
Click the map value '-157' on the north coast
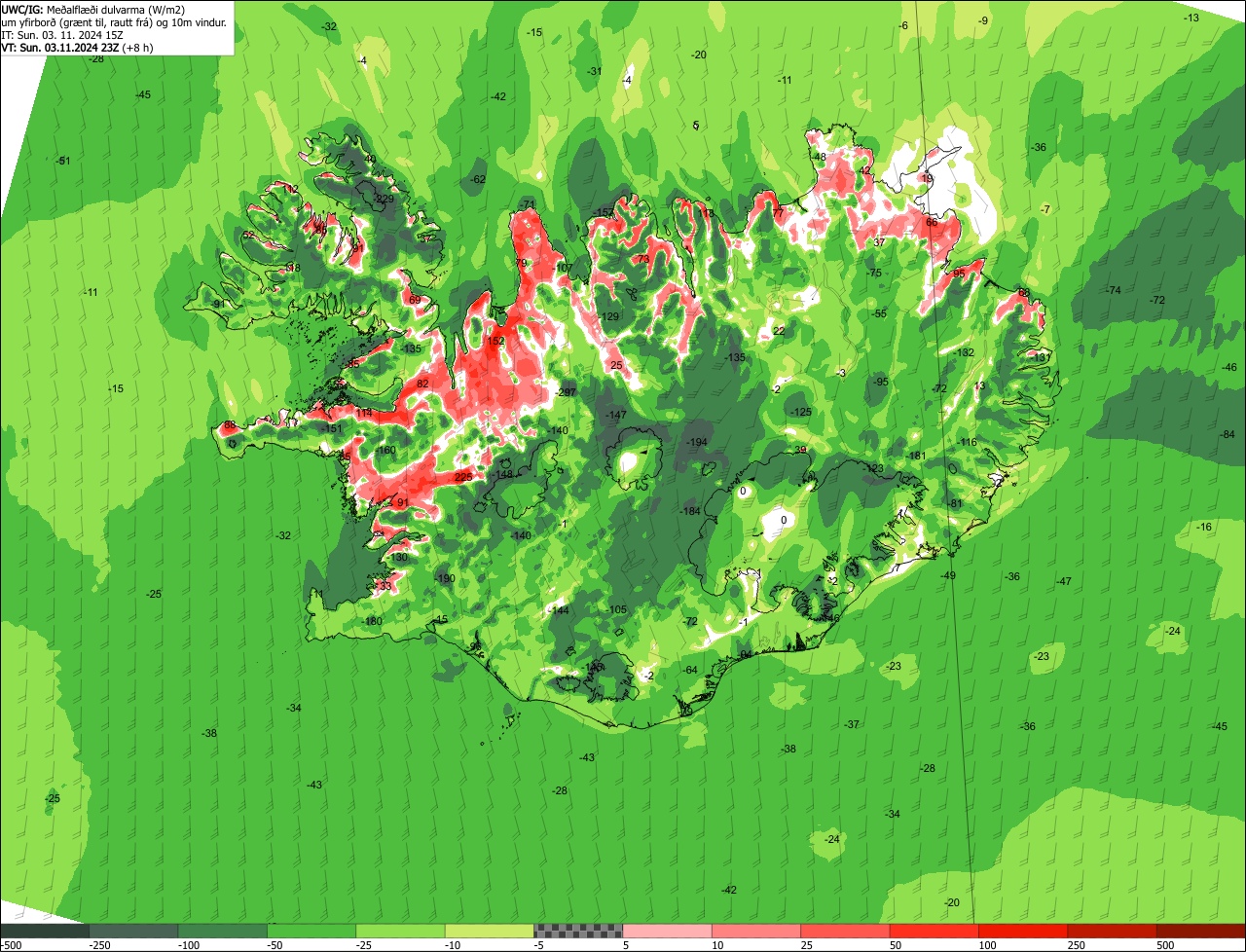coord(604,212)
